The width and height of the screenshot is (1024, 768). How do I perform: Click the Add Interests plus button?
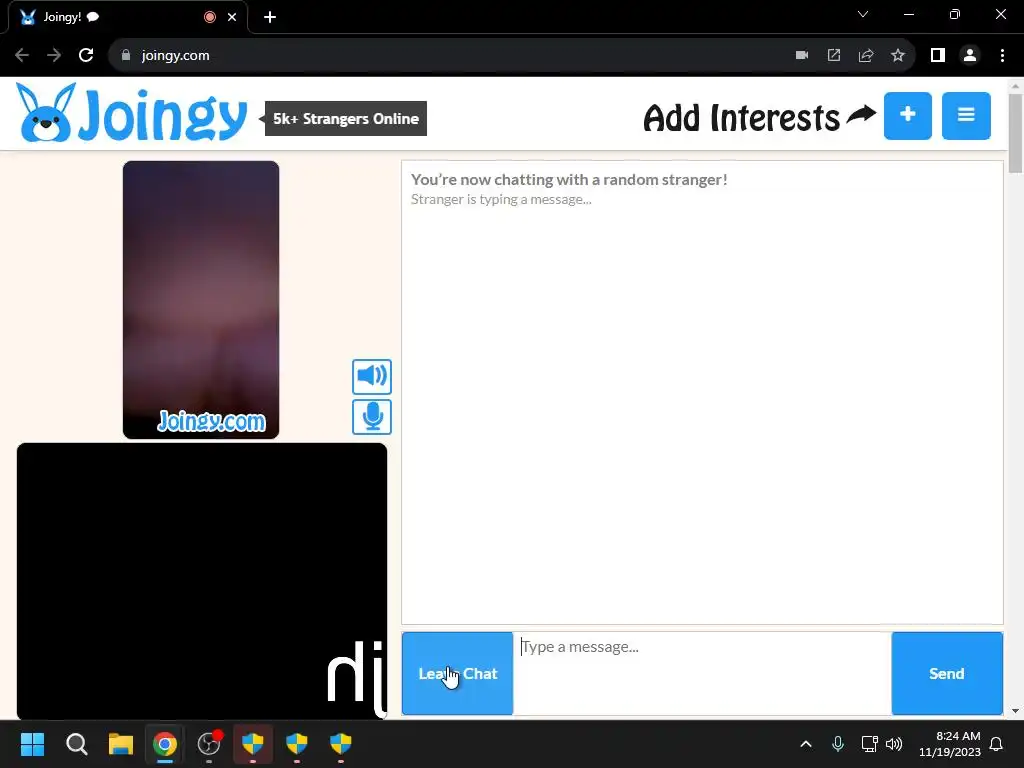907,116
